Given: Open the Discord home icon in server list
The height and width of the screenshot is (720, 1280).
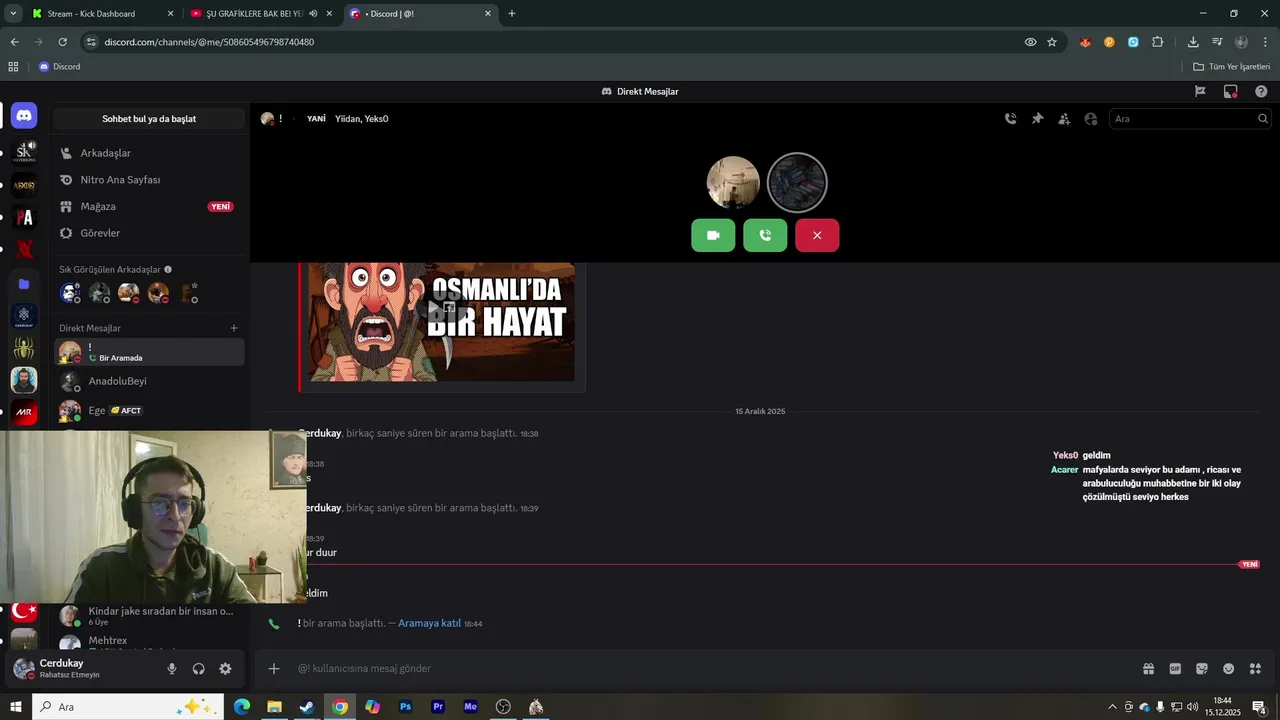Looking at the screenshot, I should (x=24, y=116).
